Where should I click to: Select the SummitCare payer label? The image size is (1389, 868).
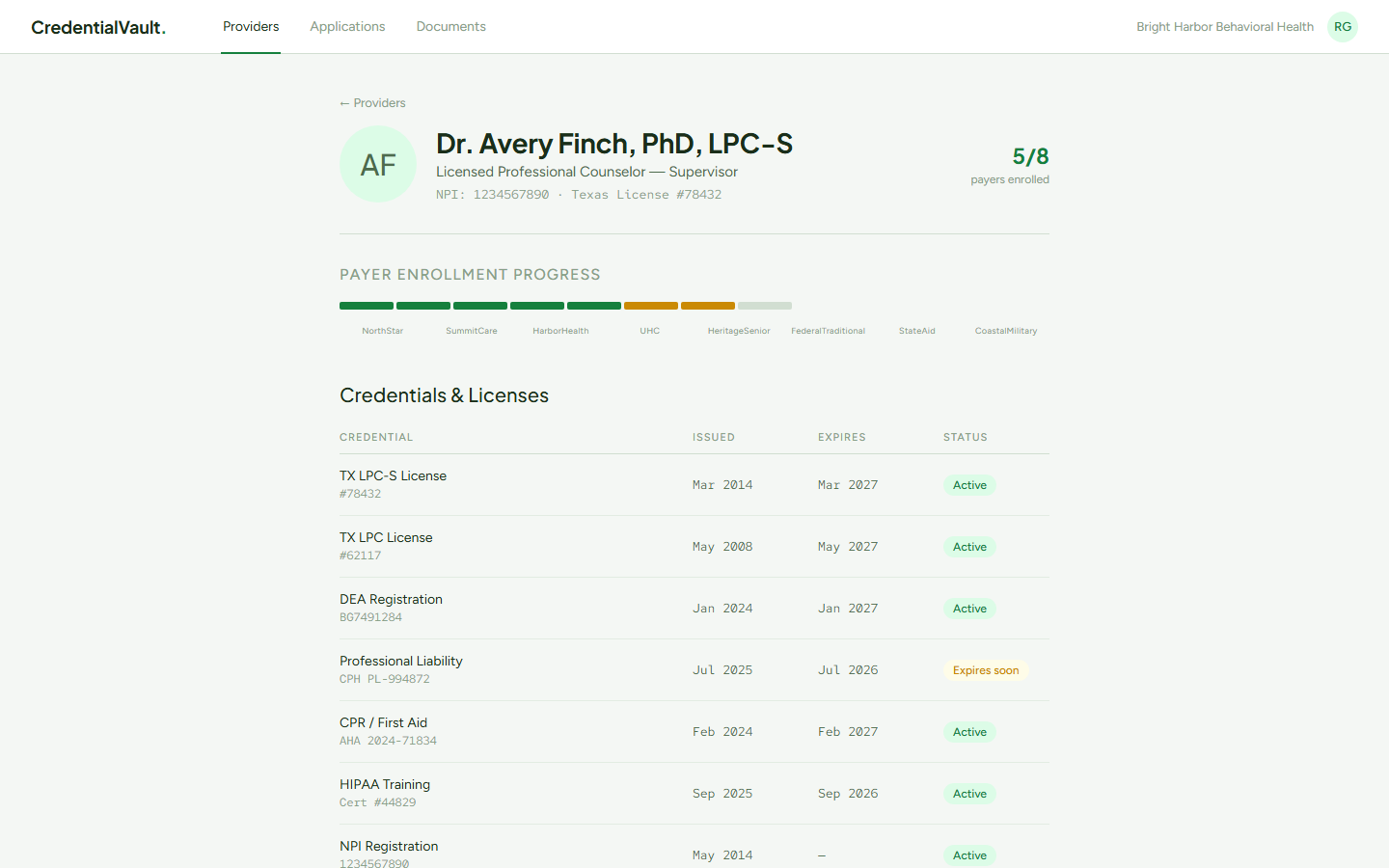point(472,331)
